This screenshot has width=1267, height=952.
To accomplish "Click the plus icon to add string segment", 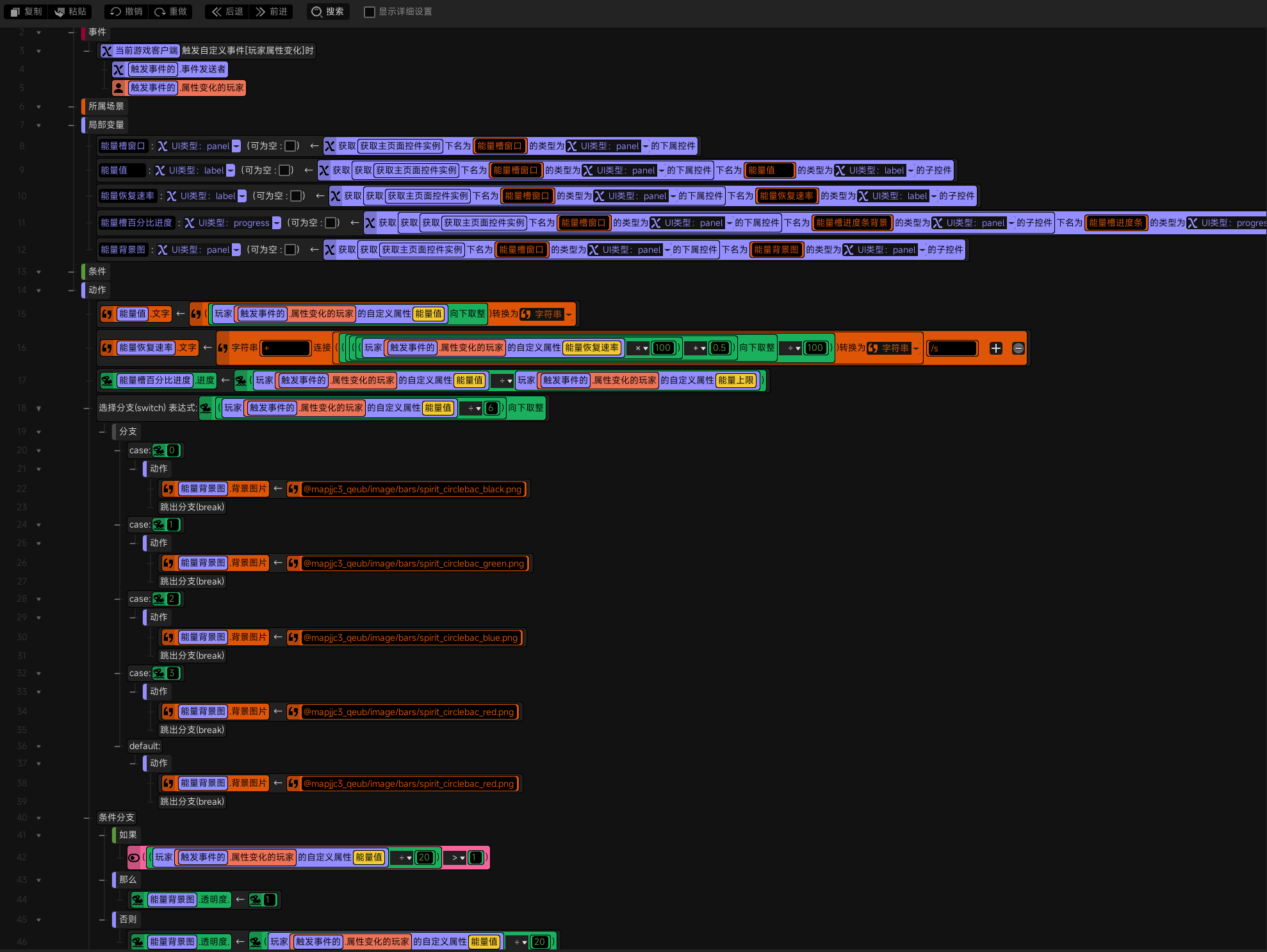I will tap(996, 348).
